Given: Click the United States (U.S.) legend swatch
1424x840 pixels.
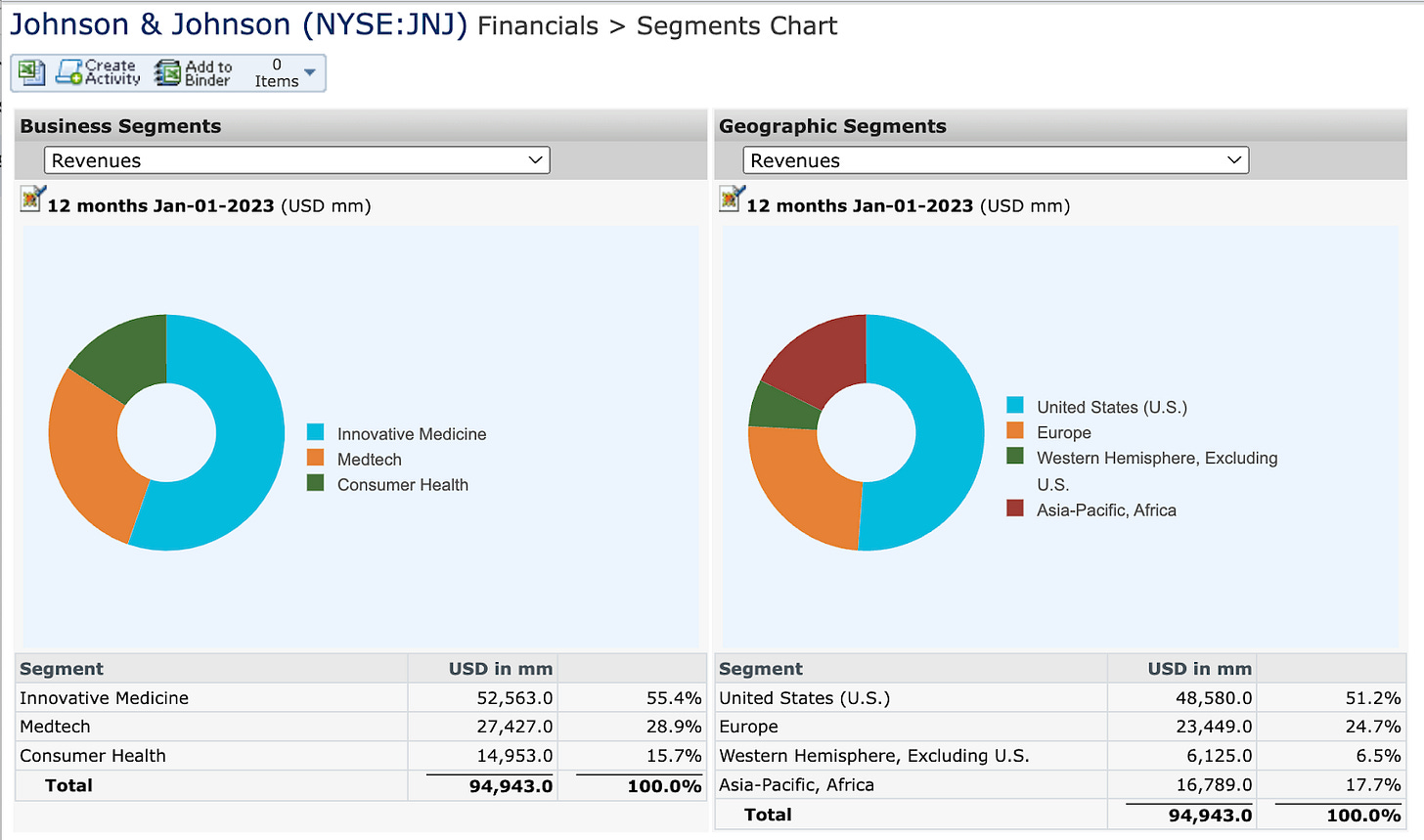Looking at the screenshot, I should pyautogui.click(x=1015, y=405).
